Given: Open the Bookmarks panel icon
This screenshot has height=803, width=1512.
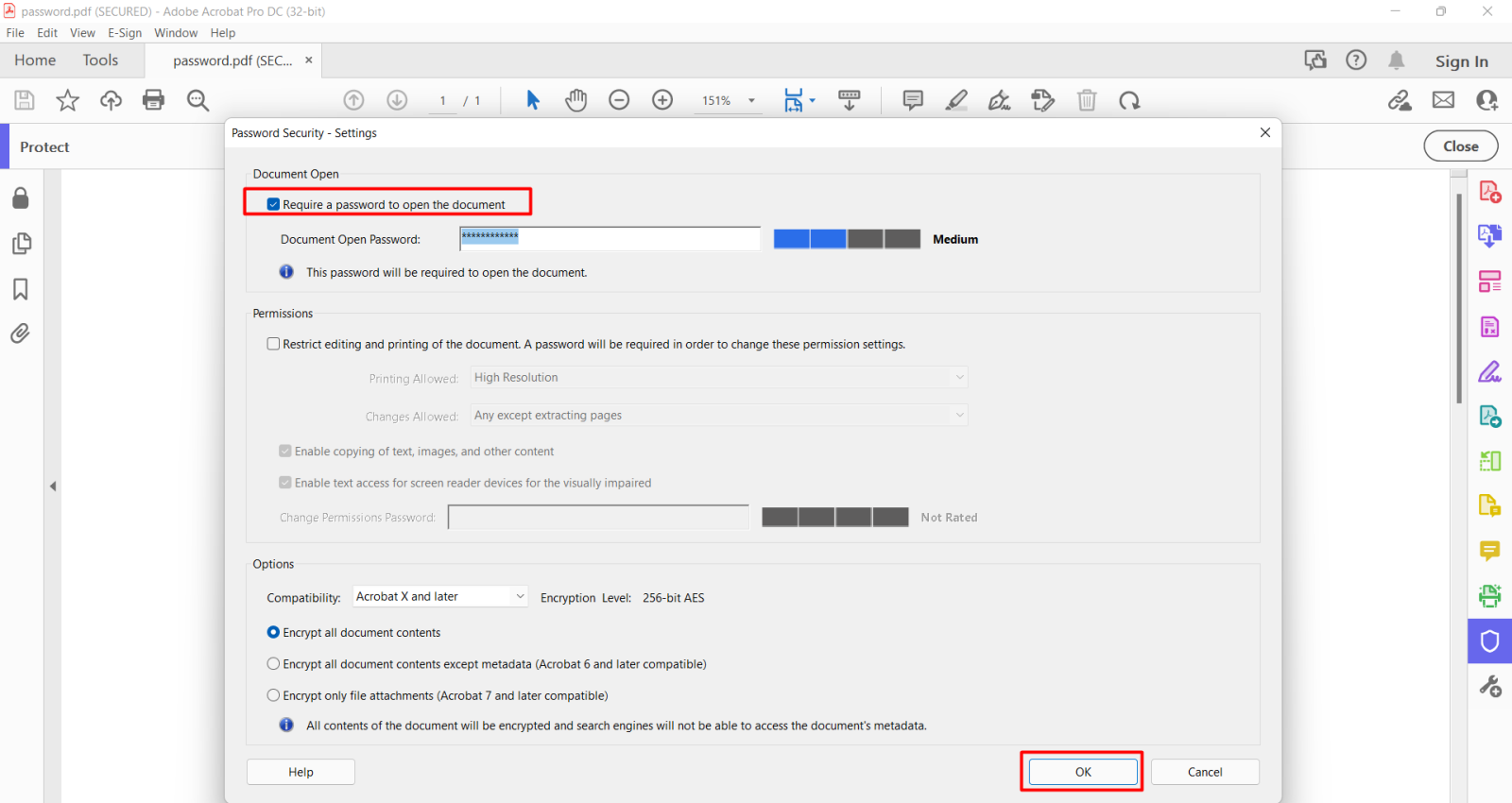Looking at the screenshot, I should (21, 289).
